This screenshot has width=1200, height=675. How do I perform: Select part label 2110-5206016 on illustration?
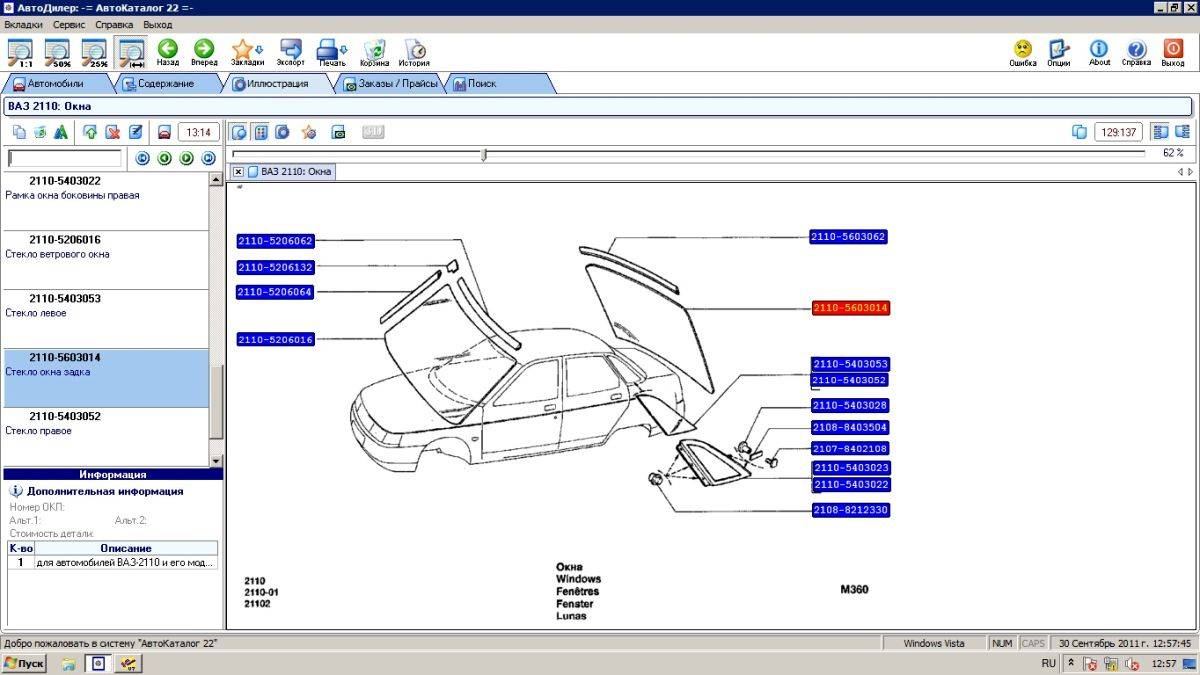[x=276, y=340]
